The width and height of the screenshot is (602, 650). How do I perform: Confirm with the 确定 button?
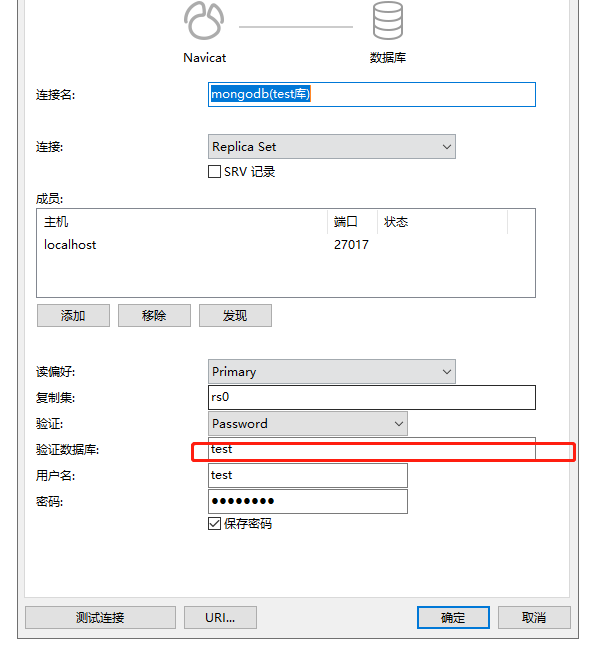tap(453, 618)
